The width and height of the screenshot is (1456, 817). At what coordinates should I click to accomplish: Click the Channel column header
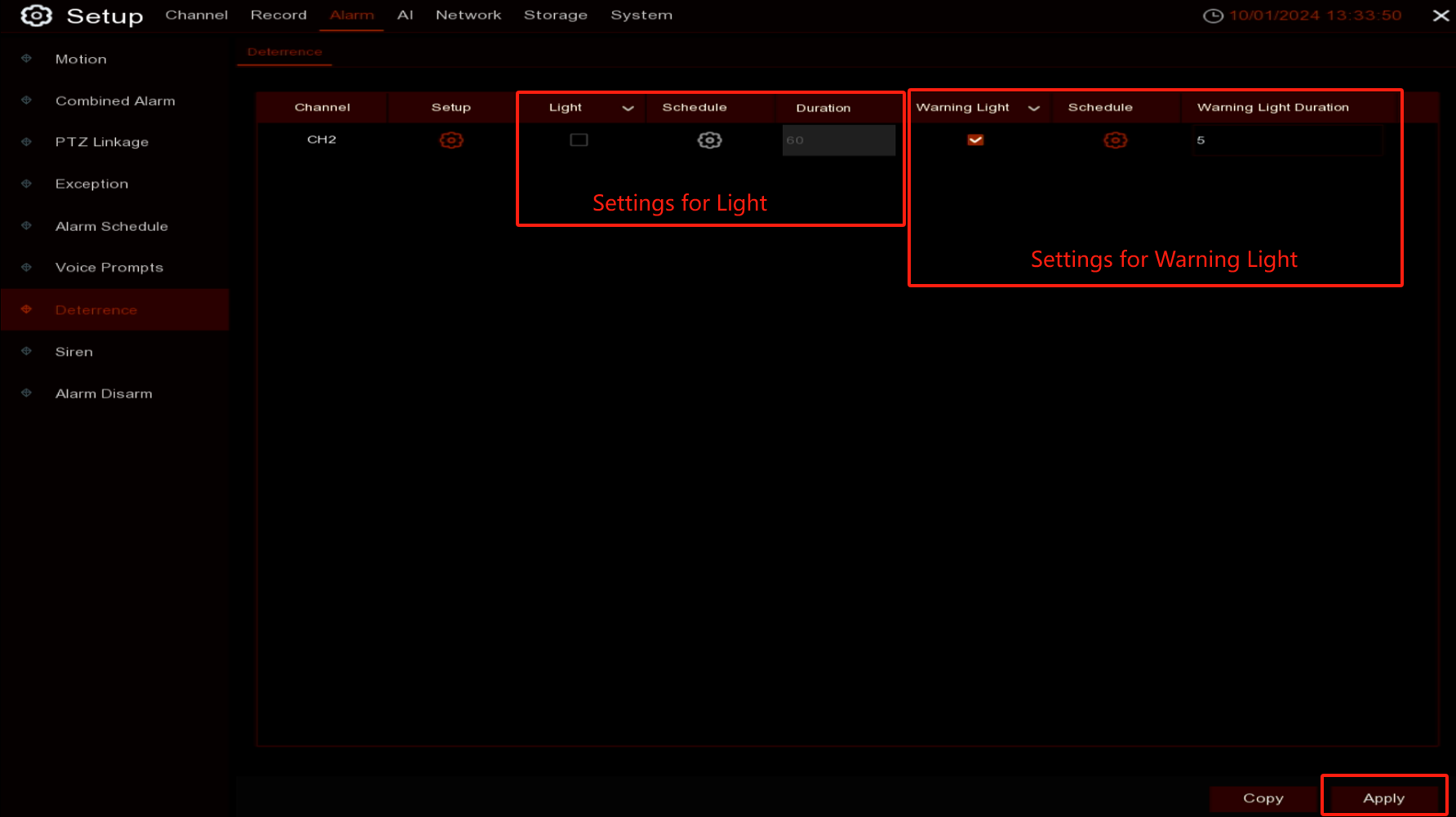322,108
